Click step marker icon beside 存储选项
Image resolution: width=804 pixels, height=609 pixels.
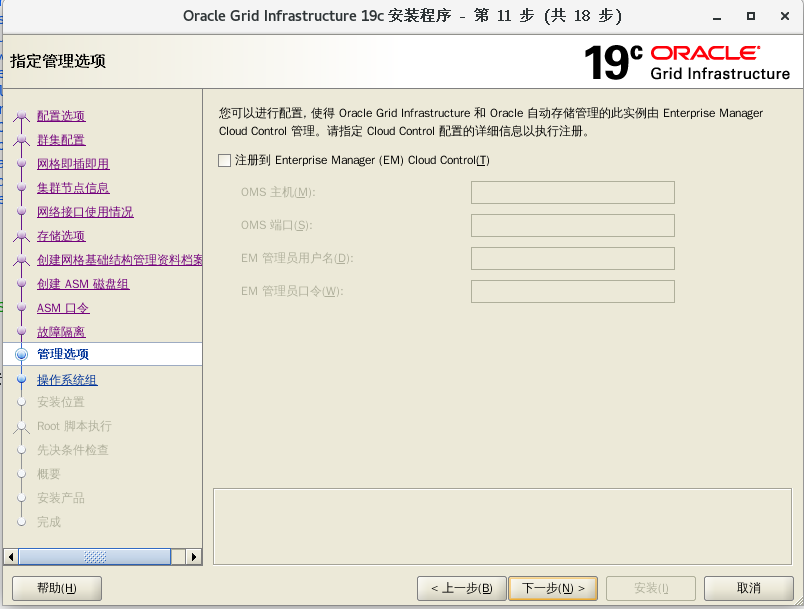(22, 236)
